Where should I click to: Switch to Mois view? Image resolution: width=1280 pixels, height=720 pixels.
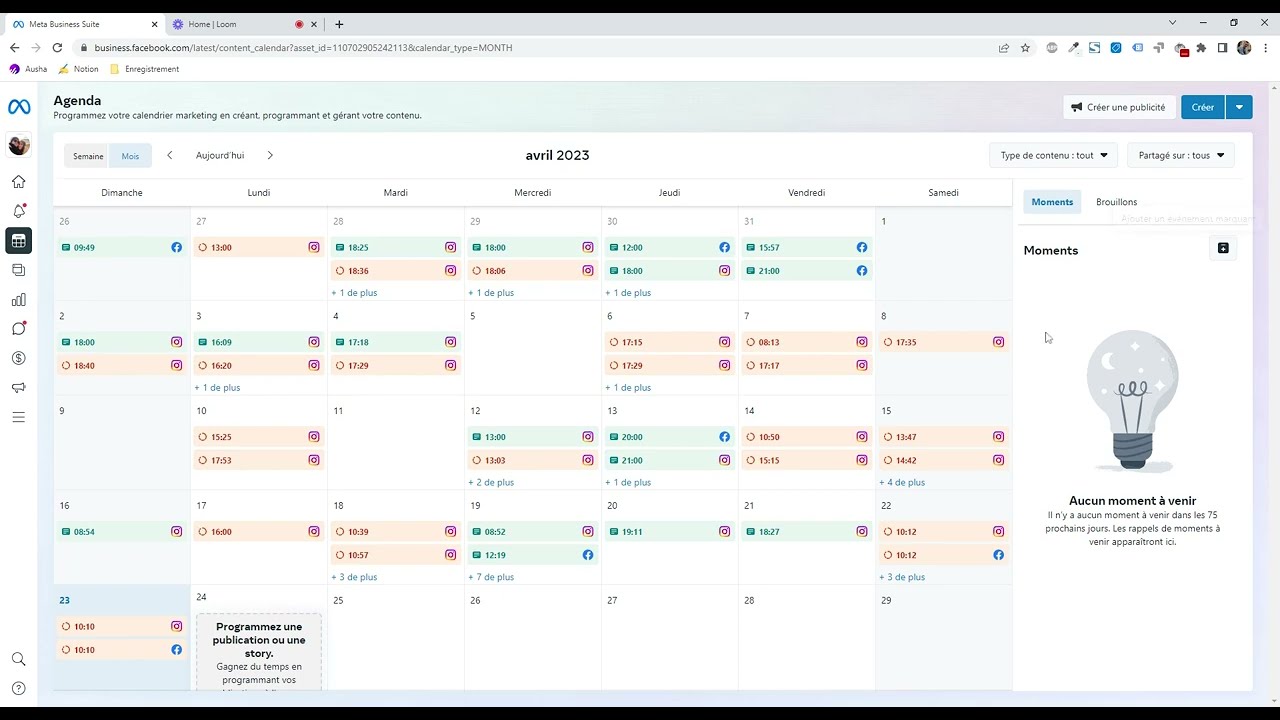tap(130, 156)
